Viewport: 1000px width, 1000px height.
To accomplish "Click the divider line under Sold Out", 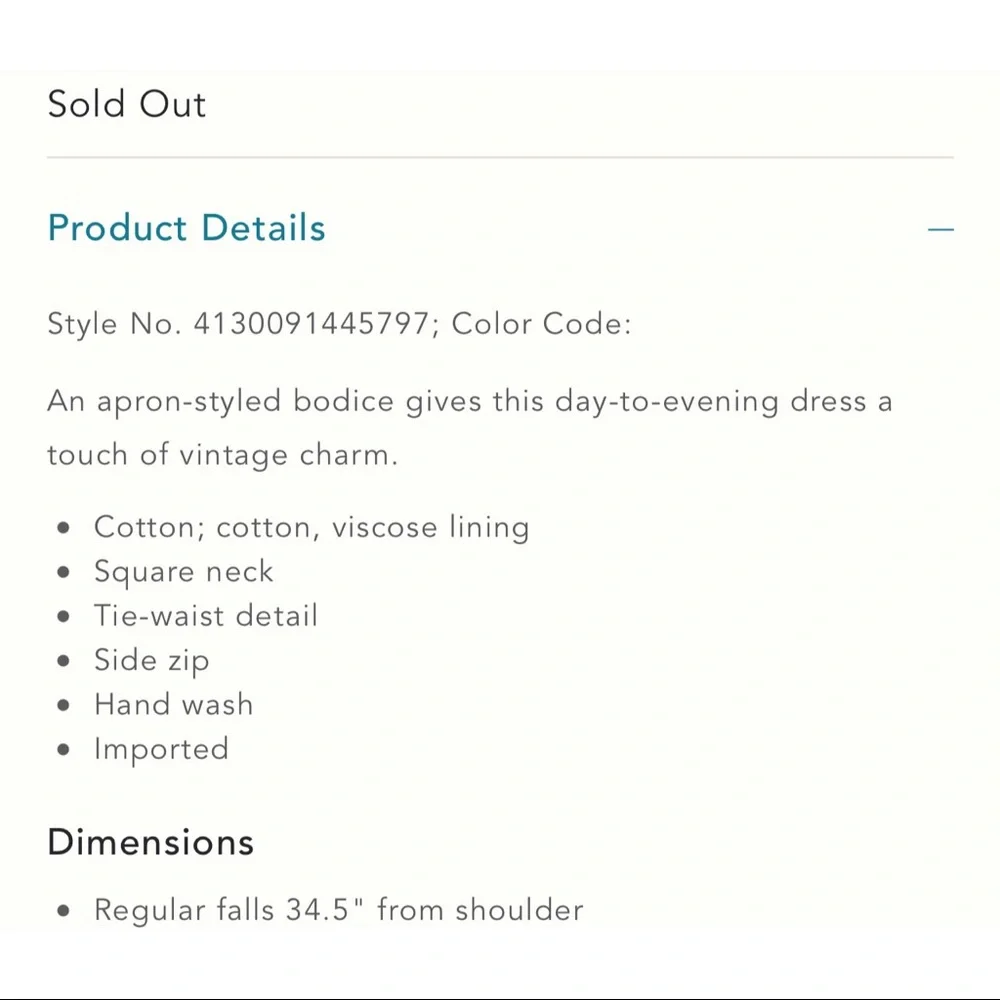I will tap(500, 155).
